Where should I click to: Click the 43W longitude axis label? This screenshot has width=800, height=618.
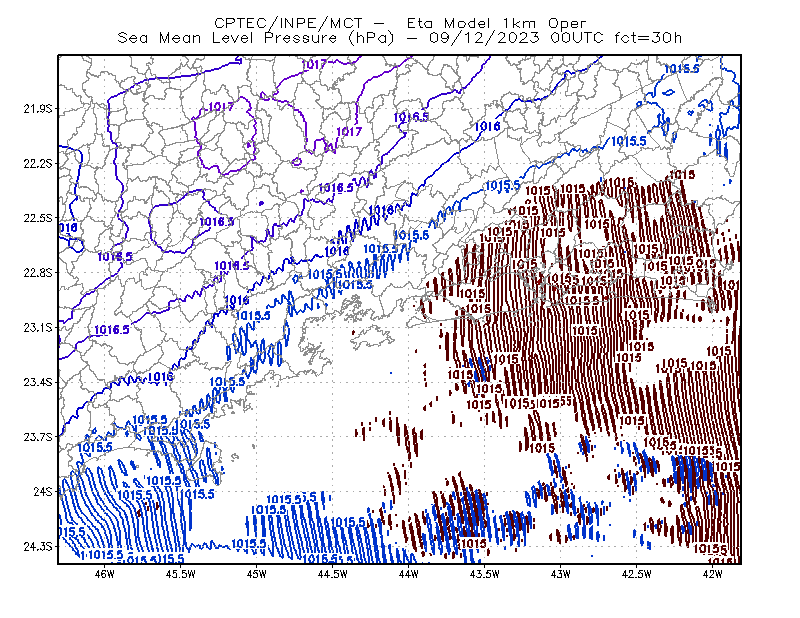[x=560, y=574]
